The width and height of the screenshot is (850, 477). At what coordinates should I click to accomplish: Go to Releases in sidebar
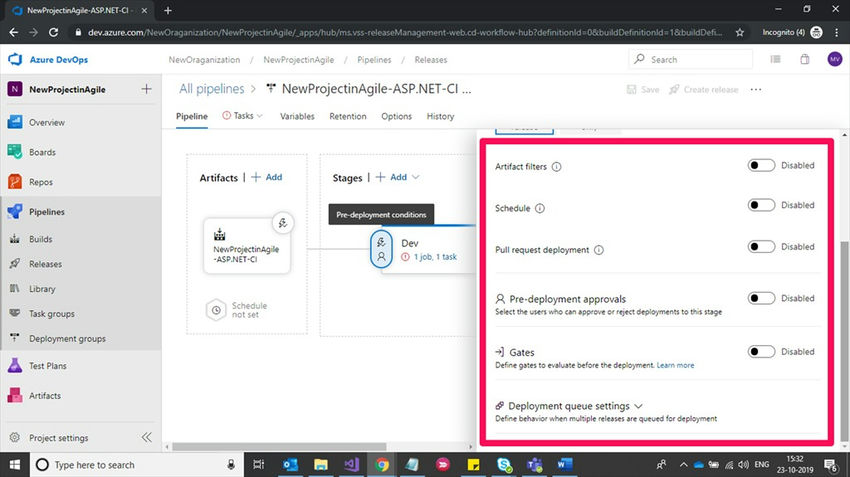[46, 264]
